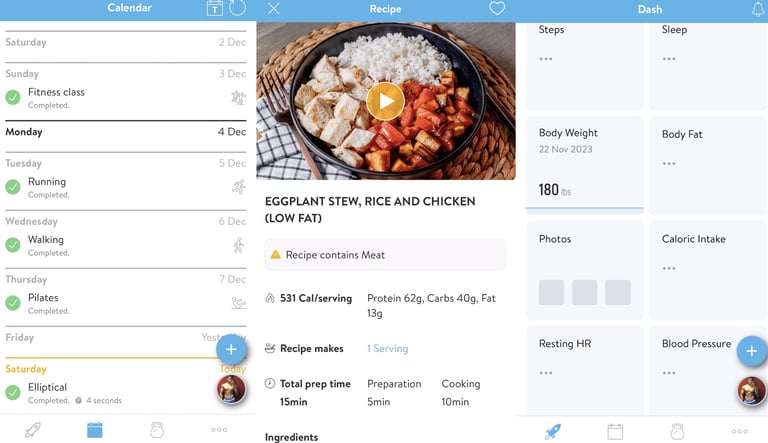This screenshot has height=443, width=768.
Task: Open first photo placeholder in Photos
Action: tap(552, 293)
